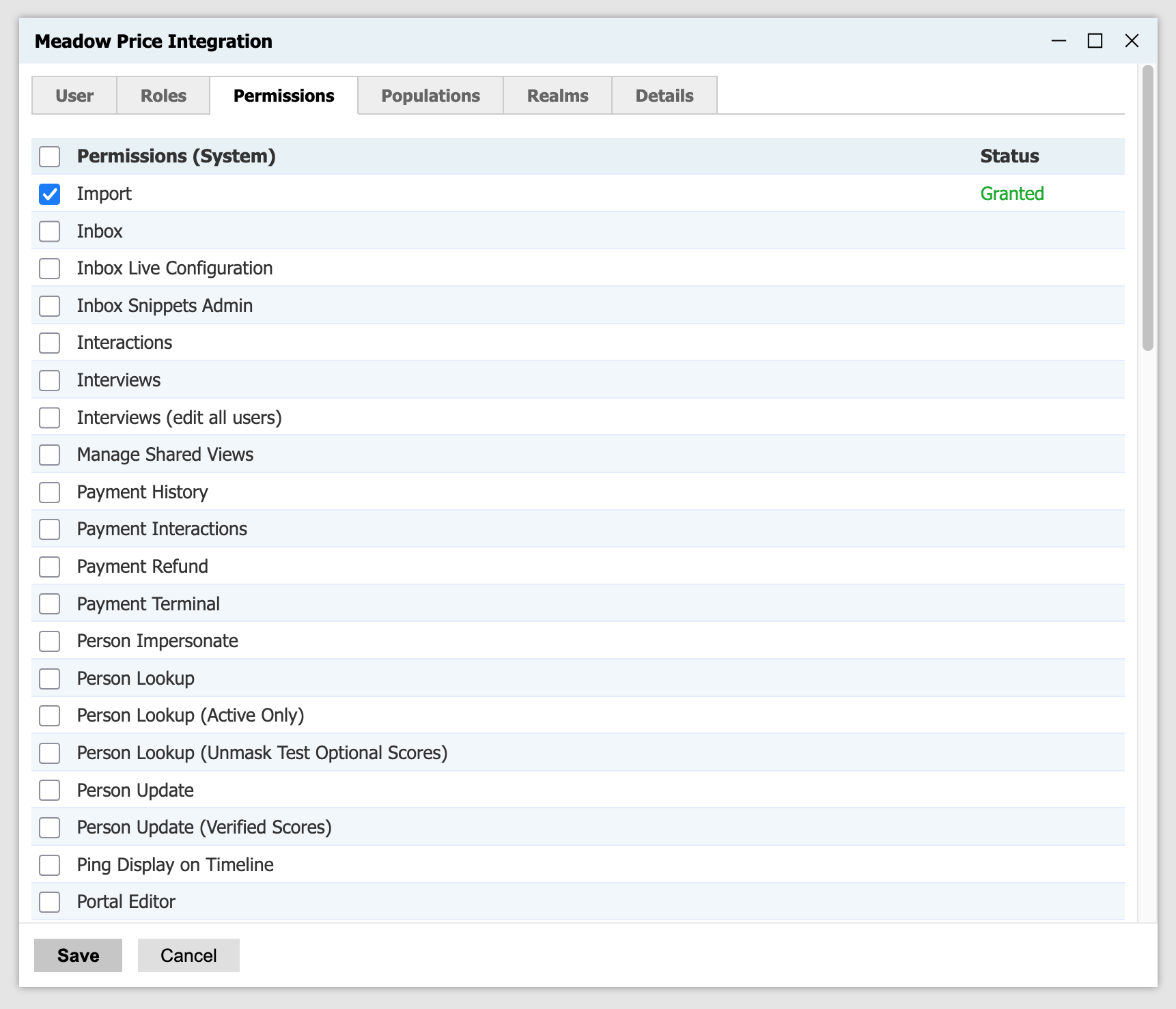Cancel the permission changes

188,955
